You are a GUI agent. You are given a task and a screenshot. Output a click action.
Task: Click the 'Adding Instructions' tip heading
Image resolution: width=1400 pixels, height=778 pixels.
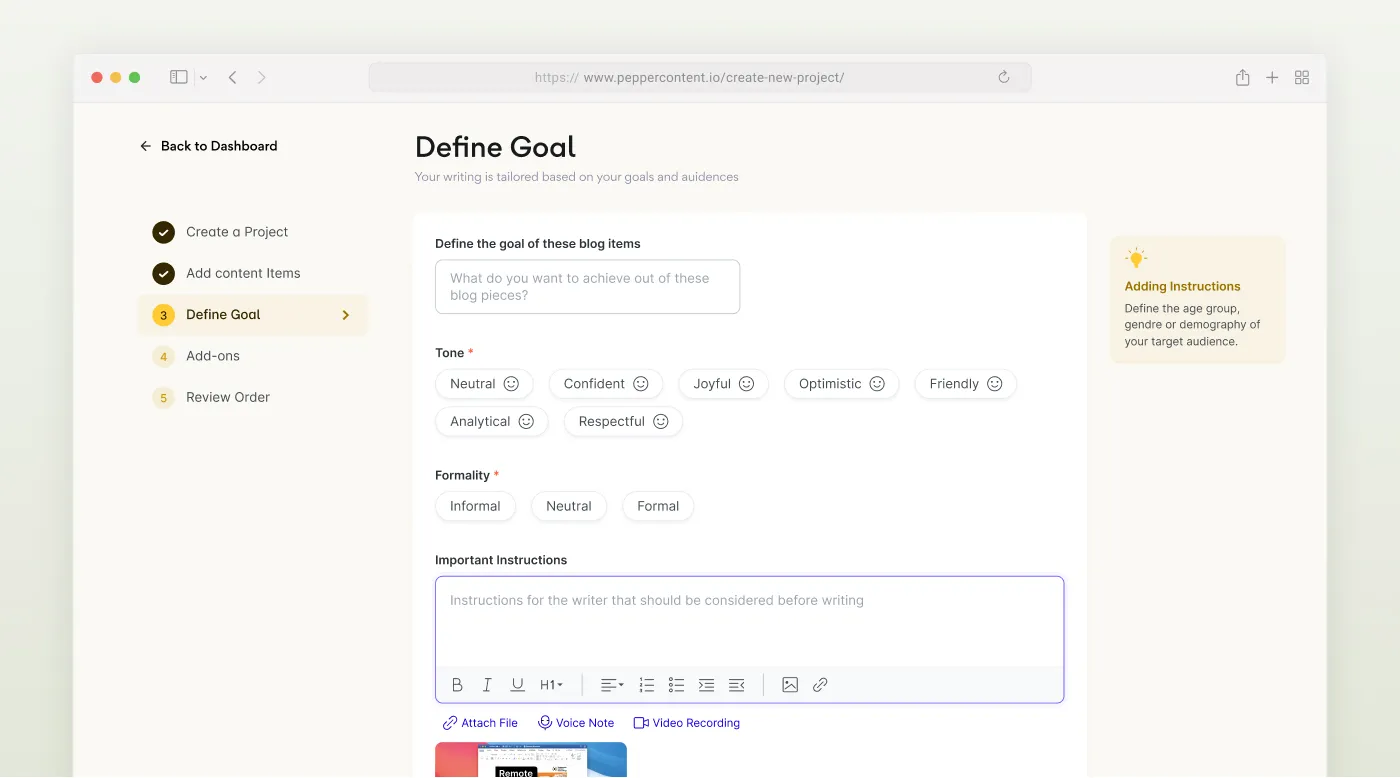[1182, 287]
